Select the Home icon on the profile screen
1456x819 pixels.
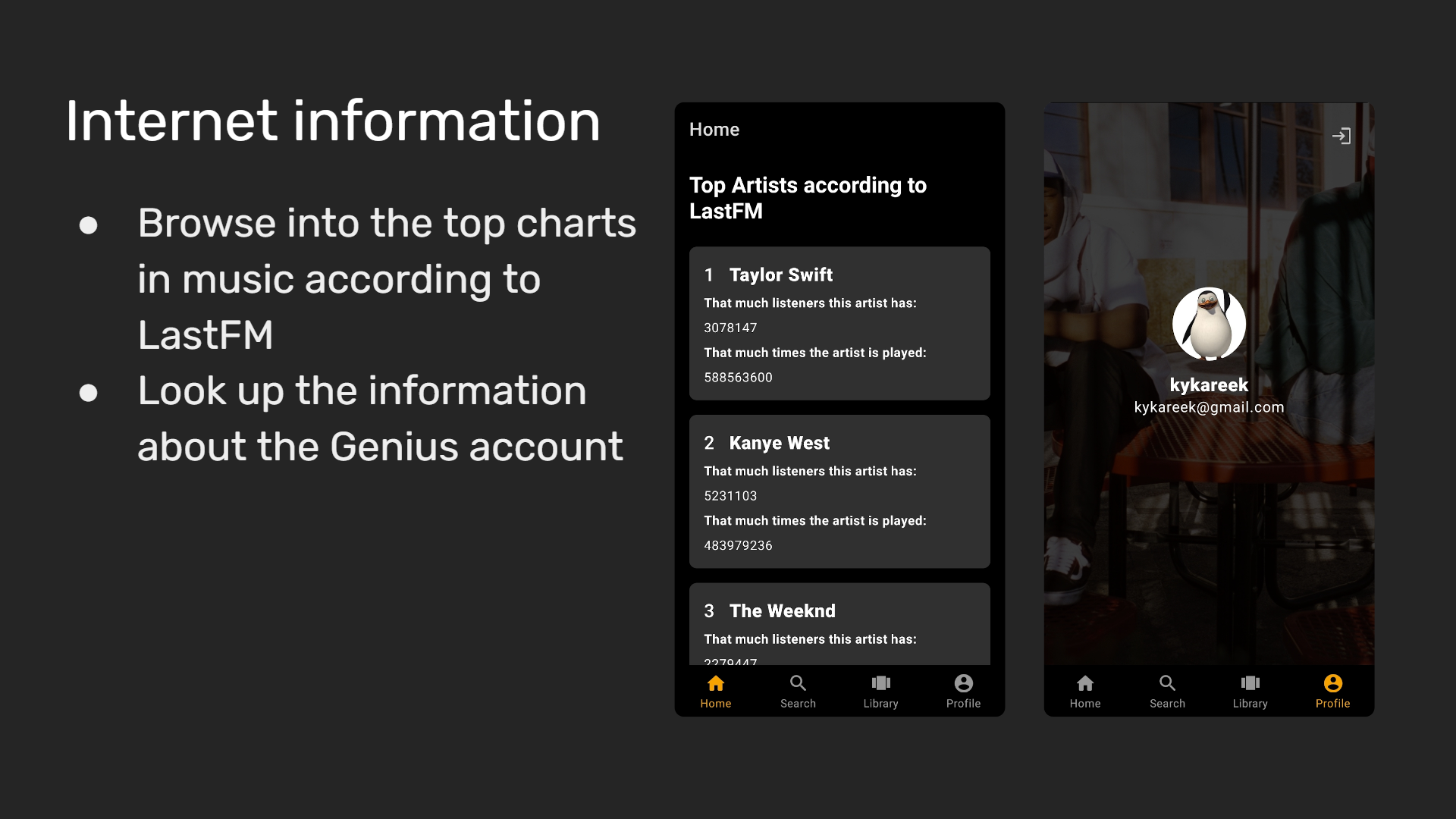pyautogui.click(x=1085, y=683)
